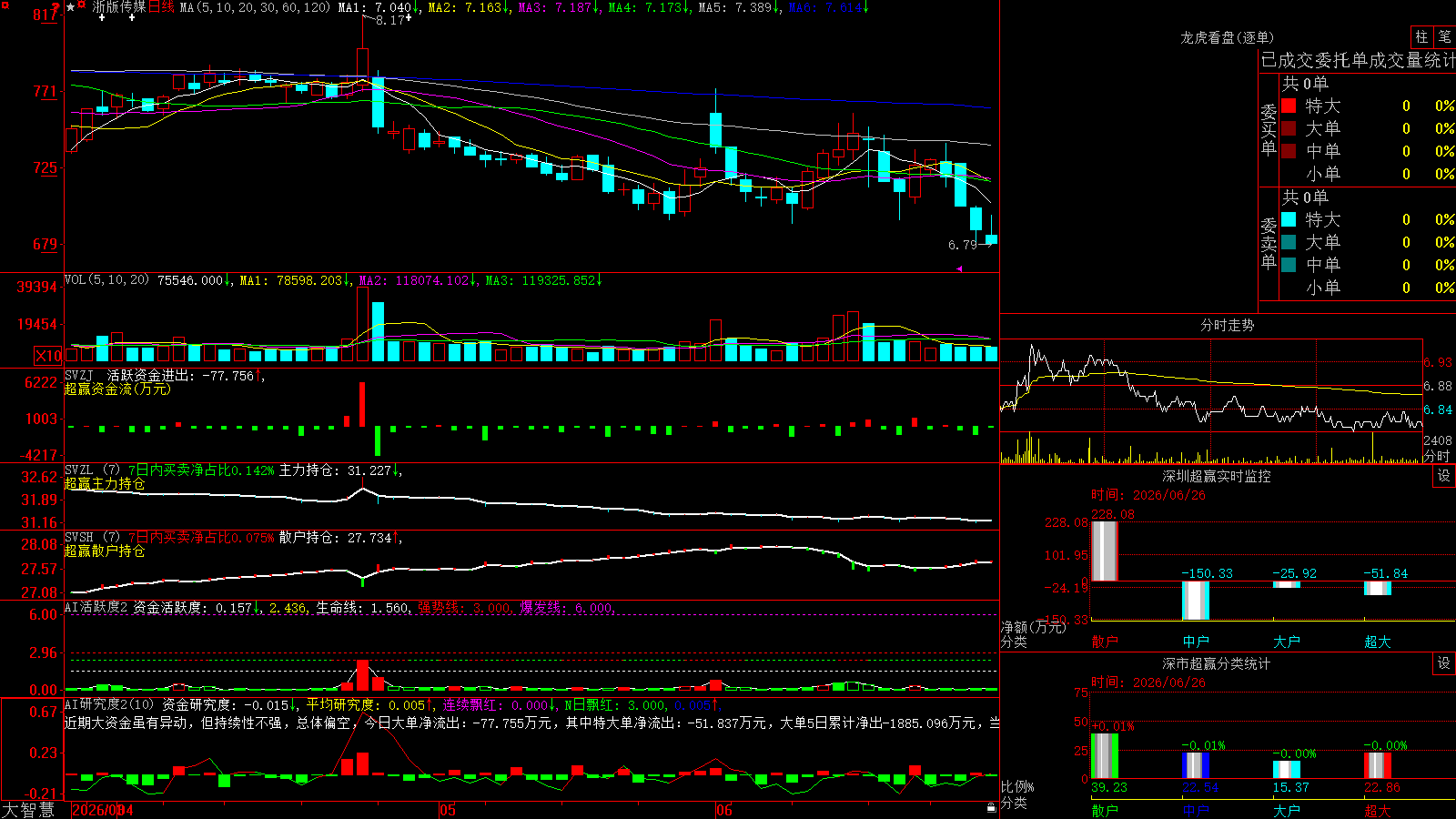Click the 深圳超赢实时监控 panel title
1456x819 pixels.
click(x=1216, y=476)
